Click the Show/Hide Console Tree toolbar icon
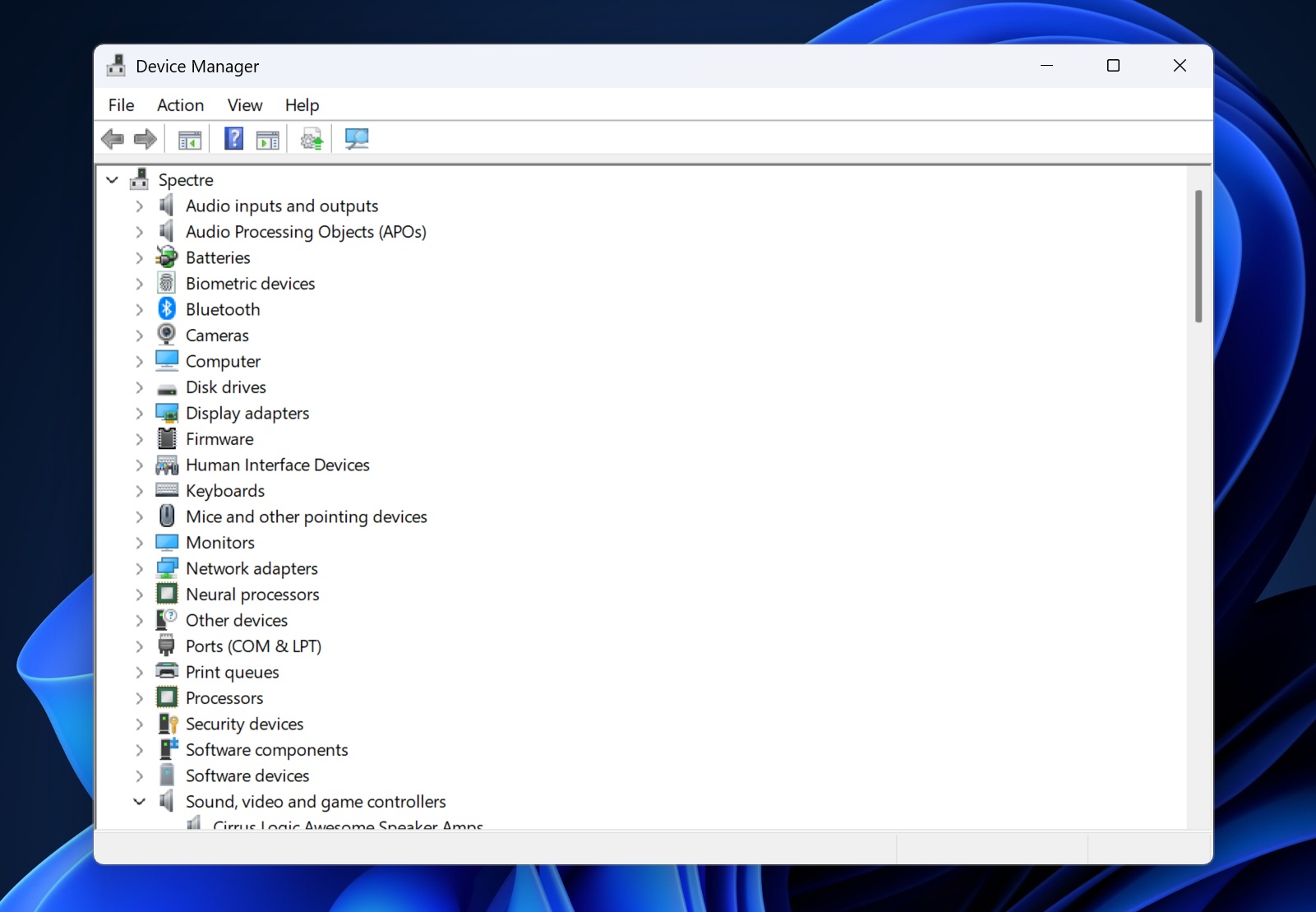Screen dimensions: 1316x912 (x=190, y=139)
